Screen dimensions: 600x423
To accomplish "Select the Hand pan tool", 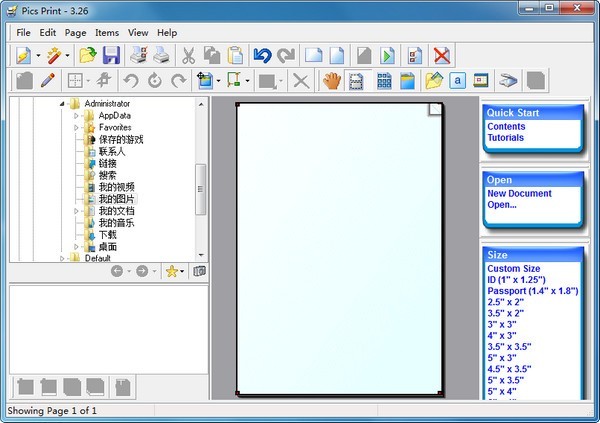I will point(332,81).
